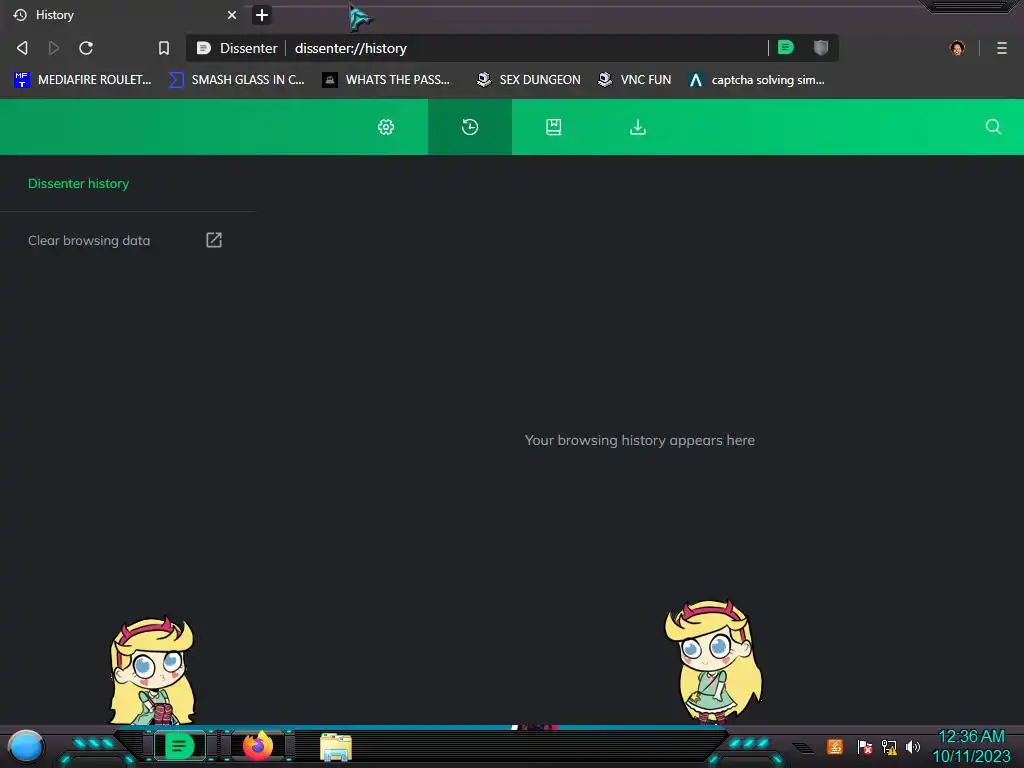Go forward with the forward arrow

pos(54,48)
